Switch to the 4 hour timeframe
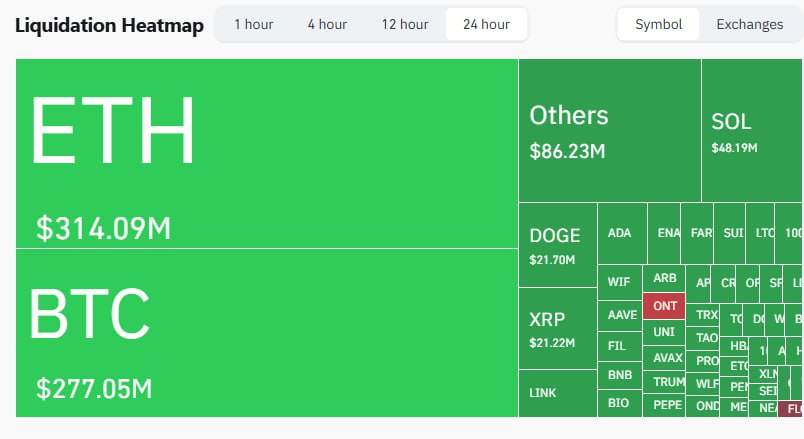 point(327,24)
